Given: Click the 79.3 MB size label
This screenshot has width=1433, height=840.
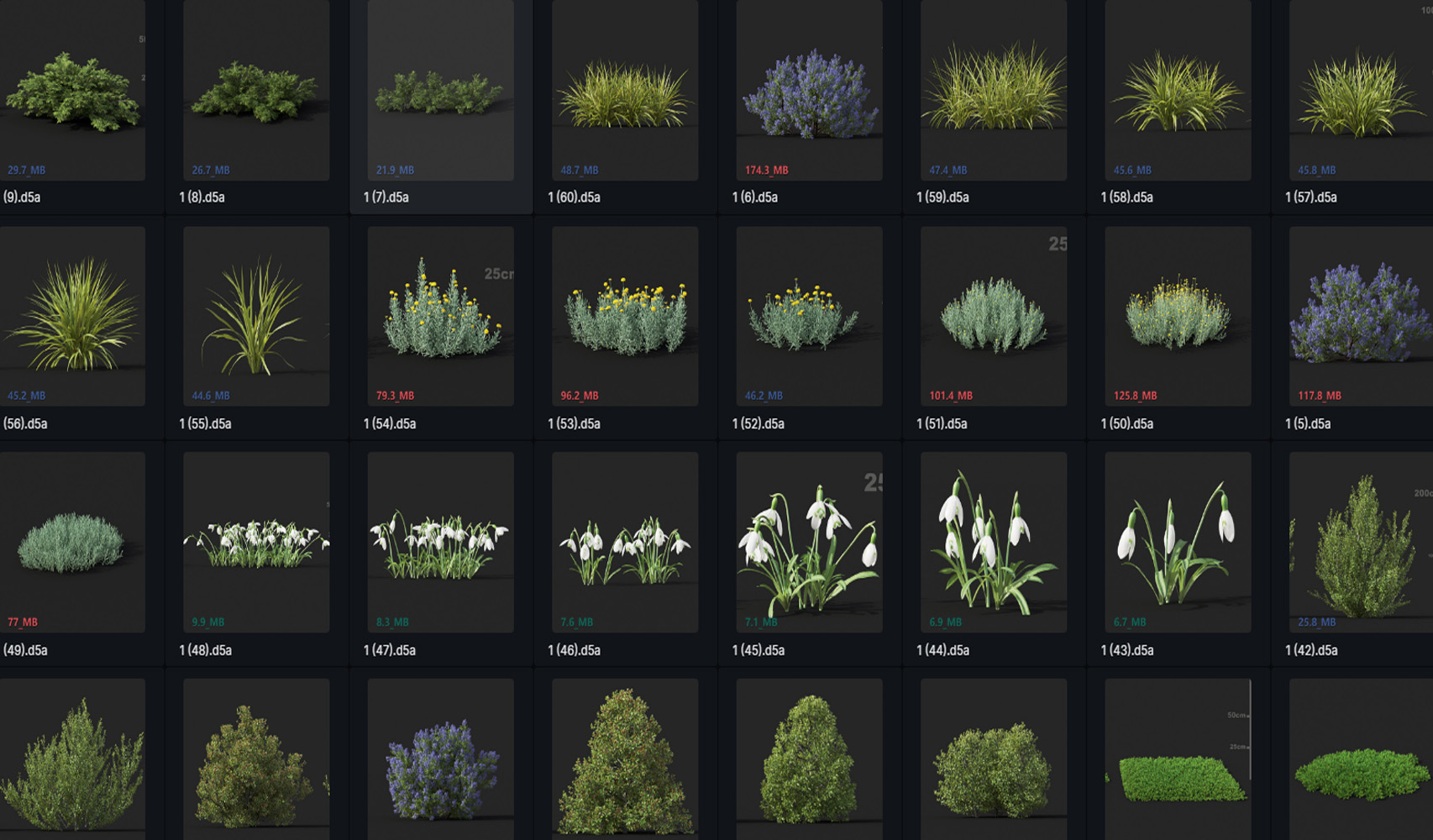Looking at the screenshot, I should pyautogui.click(x=395, y=396).
